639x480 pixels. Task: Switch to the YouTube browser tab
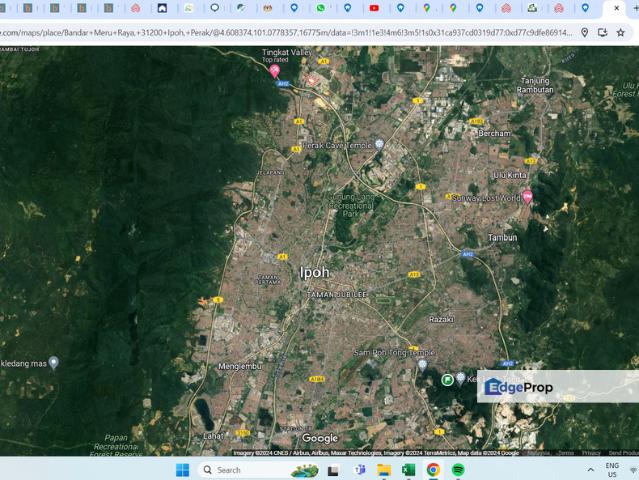(x=374, y=8)
